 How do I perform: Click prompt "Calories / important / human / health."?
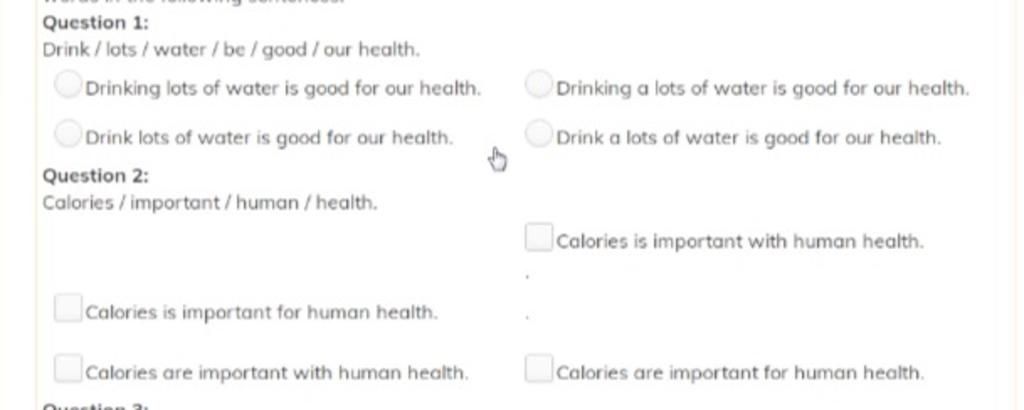pyautogui.click(x=210, y=203)
